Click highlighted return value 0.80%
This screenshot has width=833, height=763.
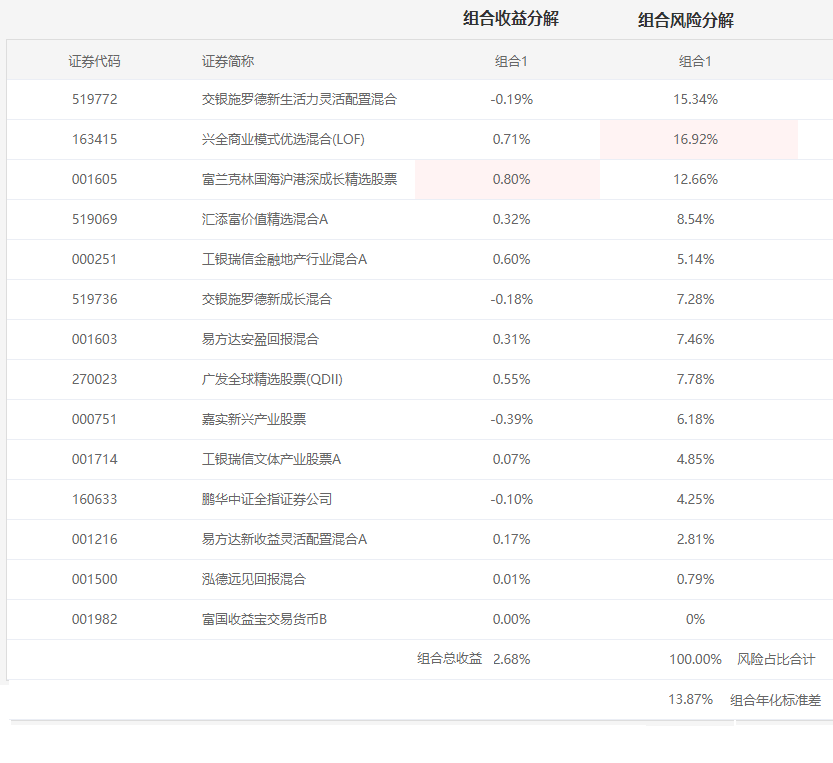[512, 179]
